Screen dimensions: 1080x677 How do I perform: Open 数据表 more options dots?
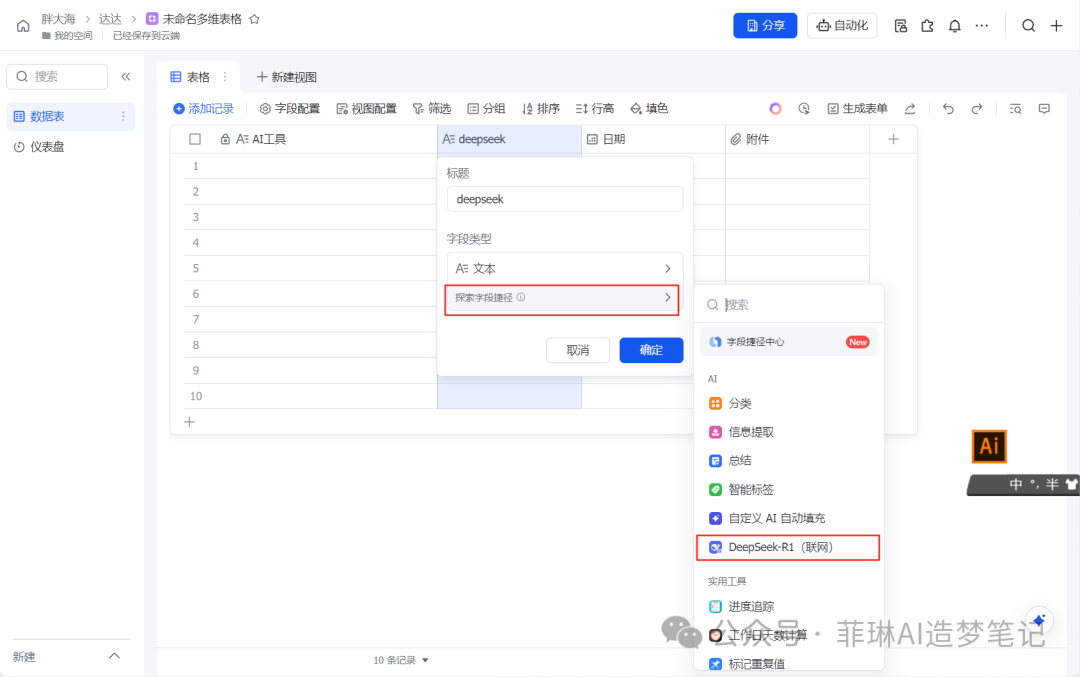123,116
